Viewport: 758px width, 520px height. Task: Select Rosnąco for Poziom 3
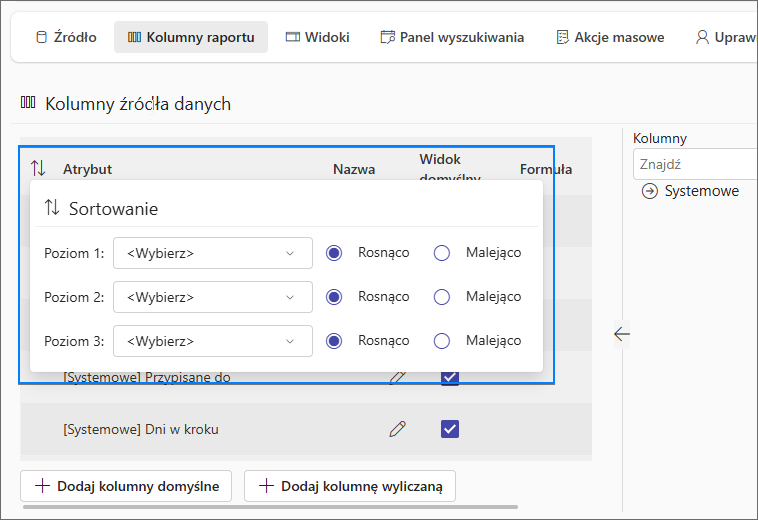tap(334, 341)
